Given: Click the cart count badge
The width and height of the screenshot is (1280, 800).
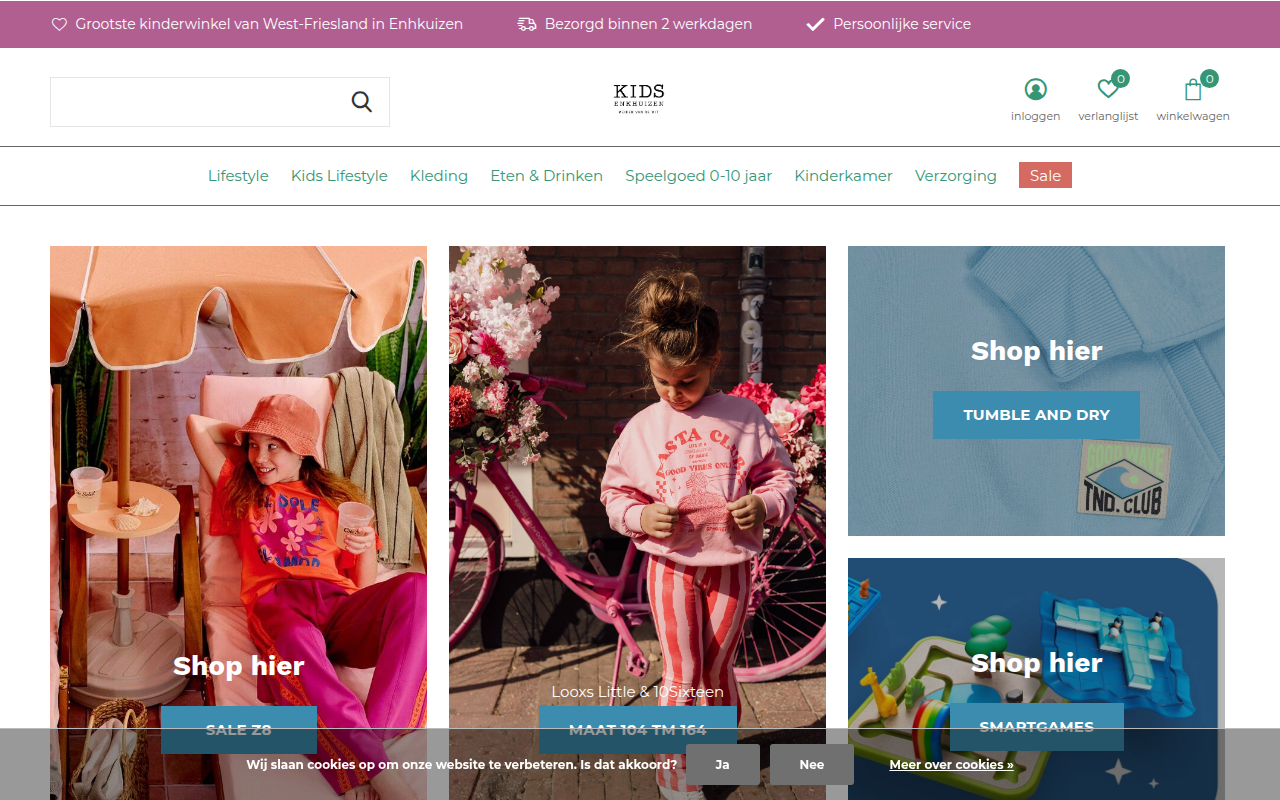Looking at the screenshot, I should [1209, 78].
